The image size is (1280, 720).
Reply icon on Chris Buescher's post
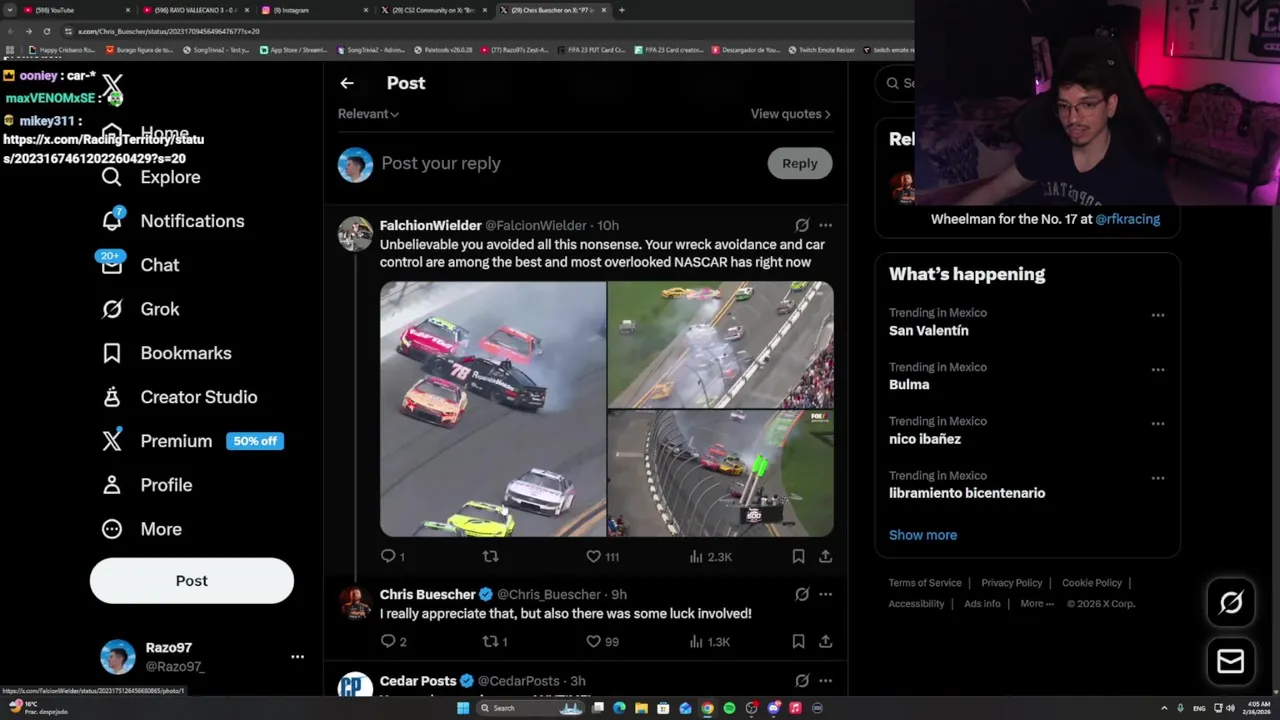[x=388, y=641]
